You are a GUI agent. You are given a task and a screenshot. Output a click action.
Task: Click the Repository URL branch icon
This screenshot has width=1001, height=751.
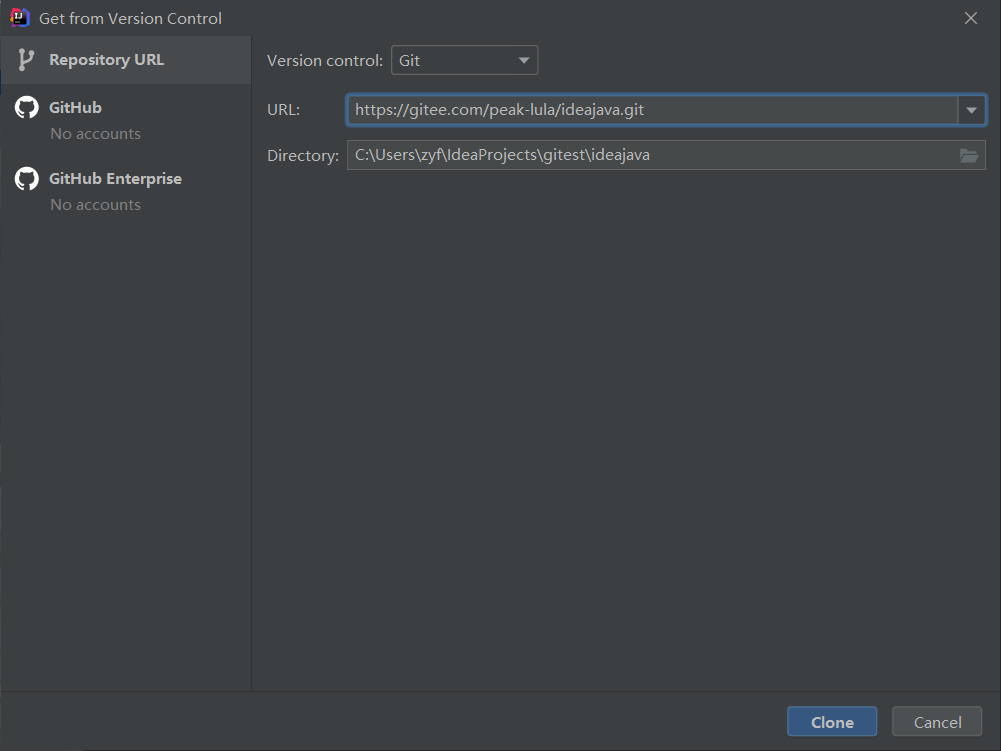[x=26, y=60]
